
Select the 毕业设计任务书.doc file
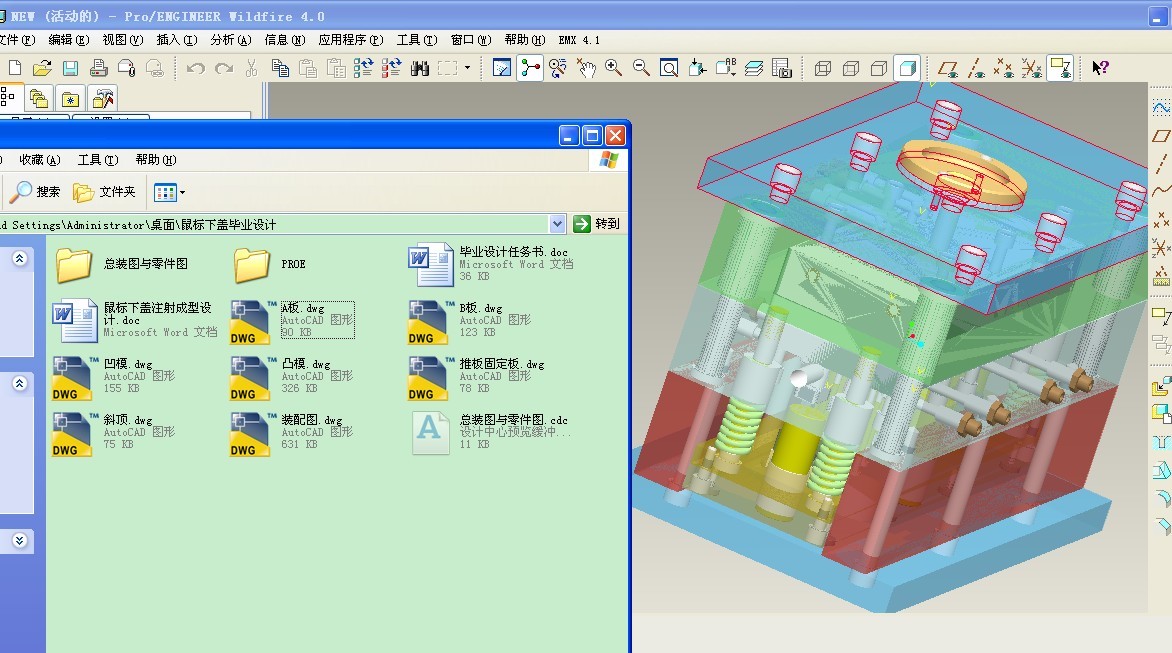[x=492, y=264]
